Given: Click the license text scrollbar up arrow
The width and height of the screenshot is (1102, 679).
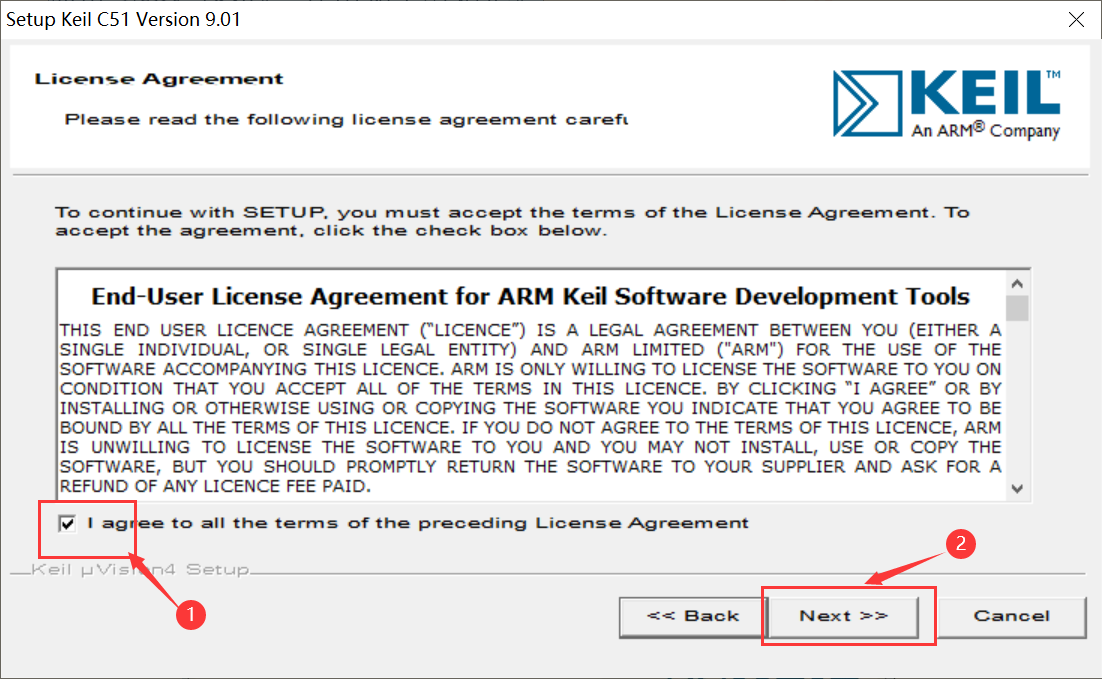Looking at the screenshot, I should click(x=1017, y=284).
